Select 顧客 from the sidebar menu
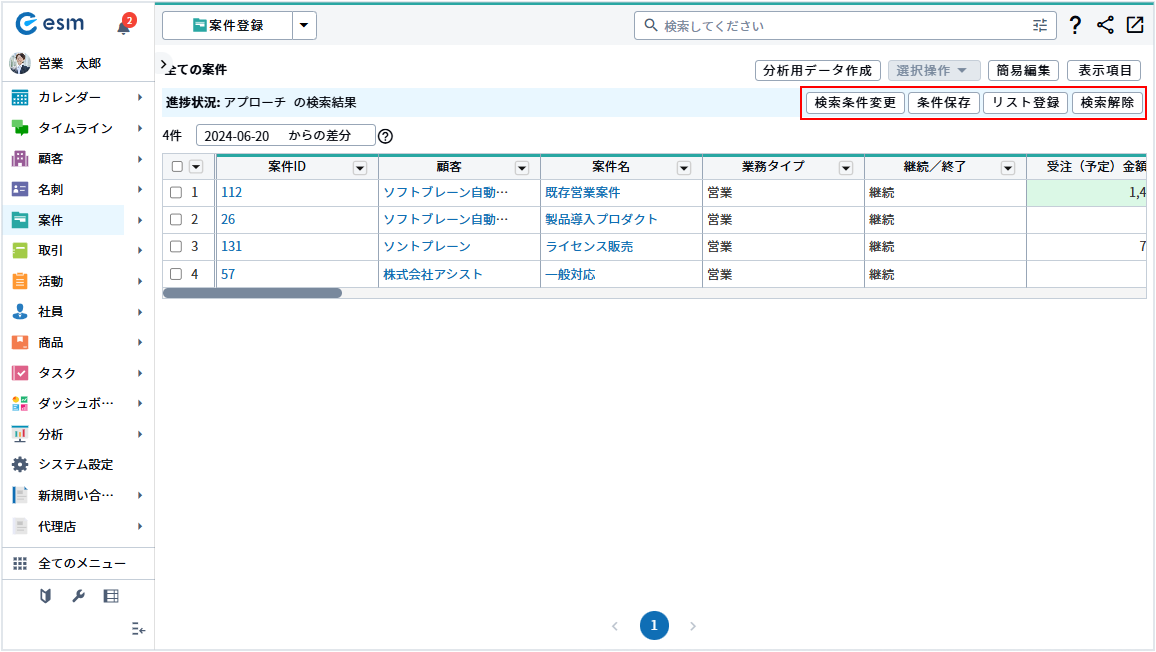 coord(50,159)
